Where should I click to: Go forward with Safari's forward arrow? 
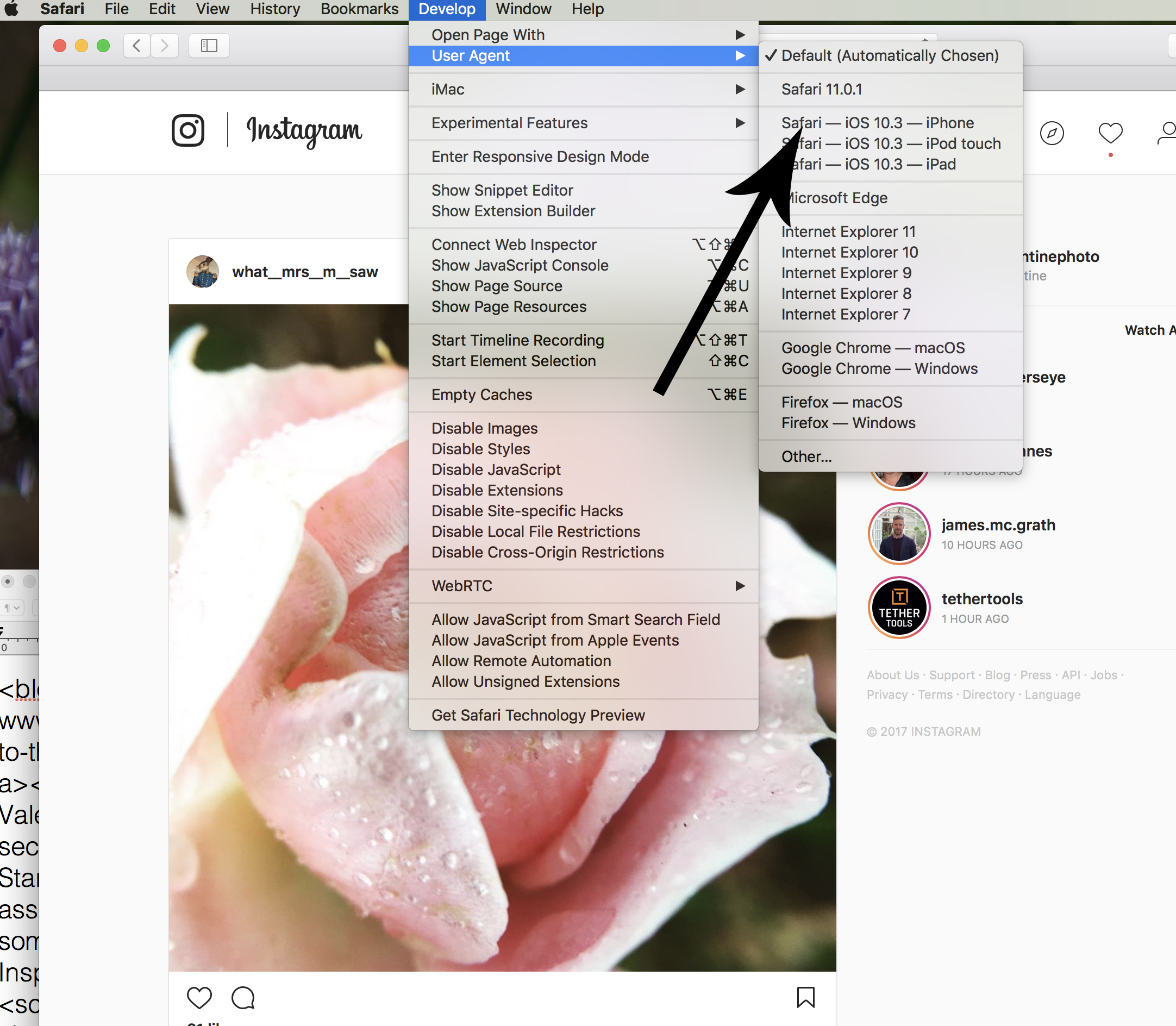coord(164,45)
